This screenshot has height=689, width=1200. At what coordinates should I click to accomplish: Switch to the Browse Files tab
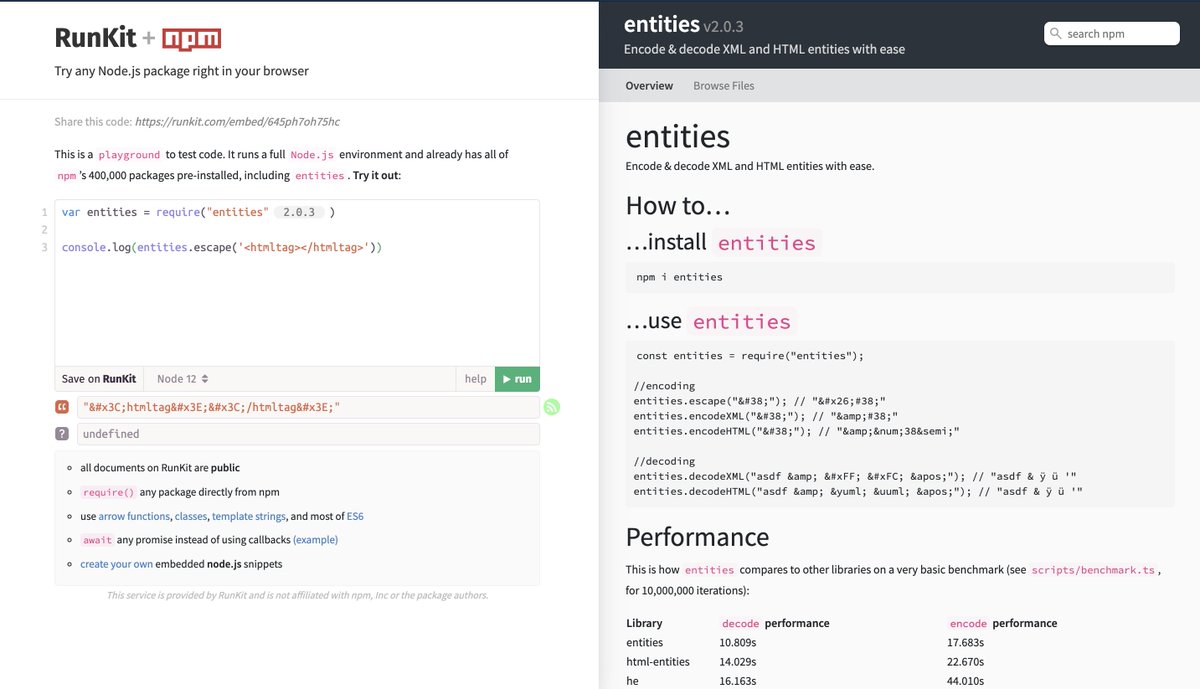724,86
